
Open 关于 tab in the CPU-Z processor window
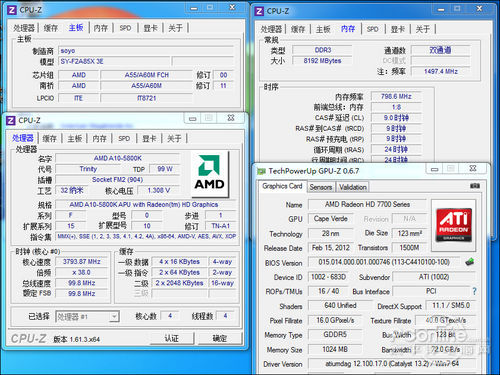174,138
